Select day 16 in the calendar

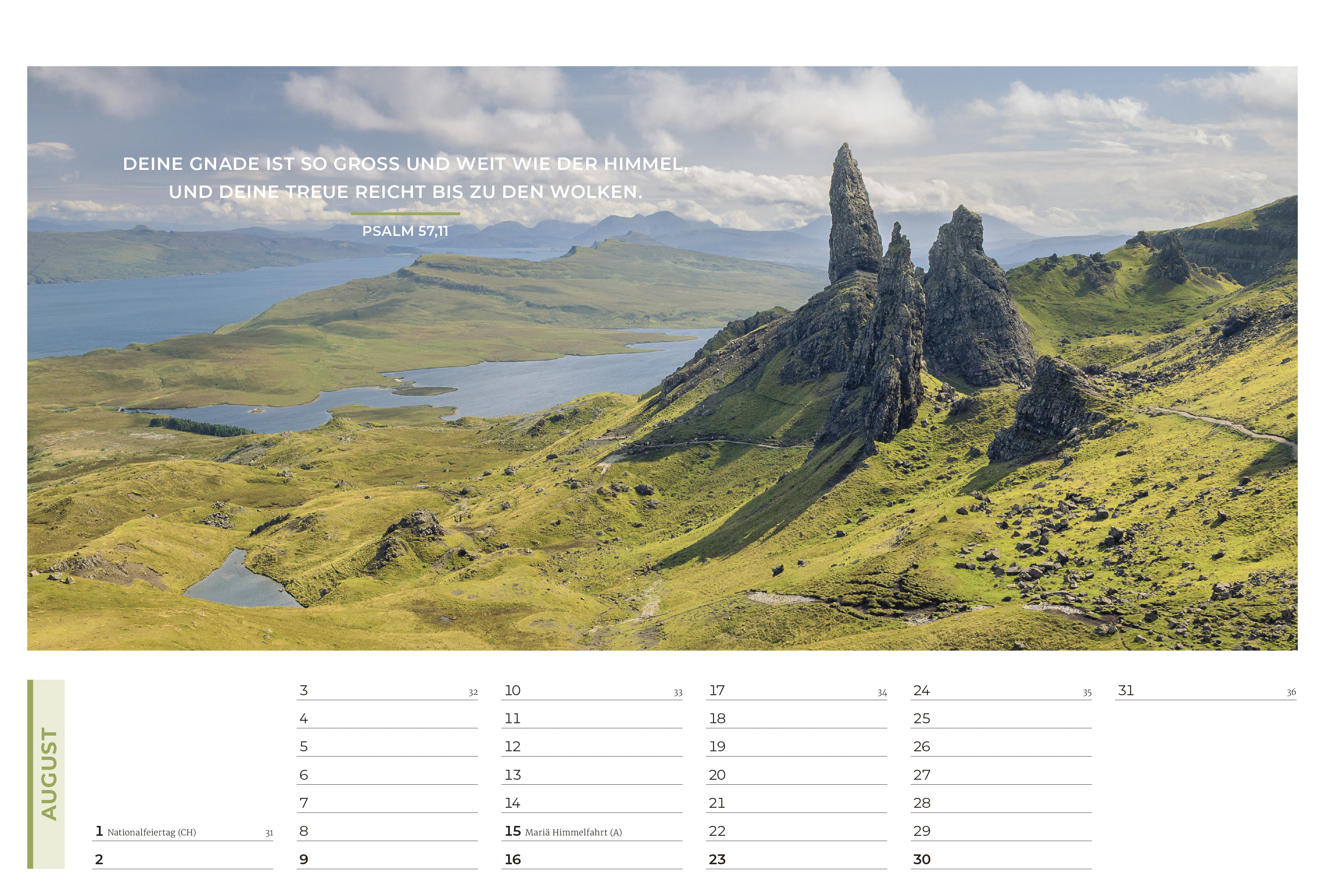click(x=513, y=860)
